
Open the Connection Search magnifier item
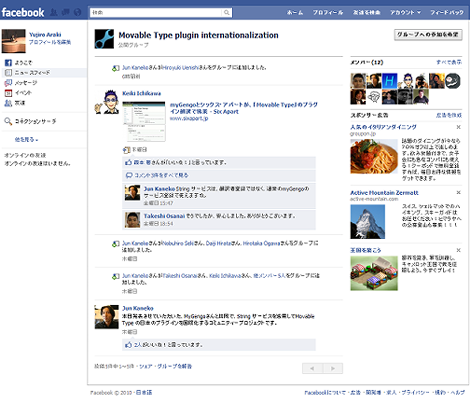pos(30,121)
